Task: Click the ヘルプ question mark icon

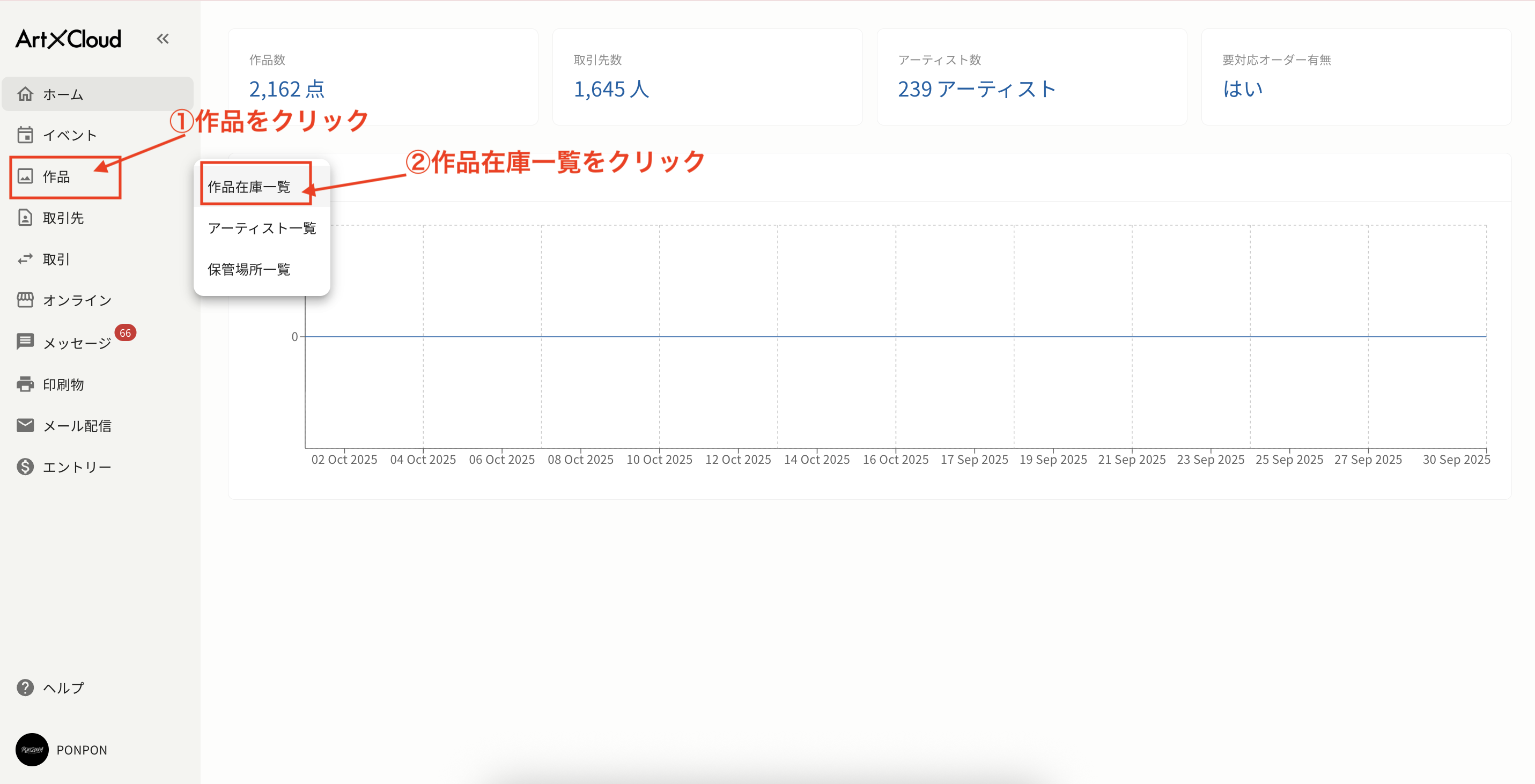Action: [26, 687]
